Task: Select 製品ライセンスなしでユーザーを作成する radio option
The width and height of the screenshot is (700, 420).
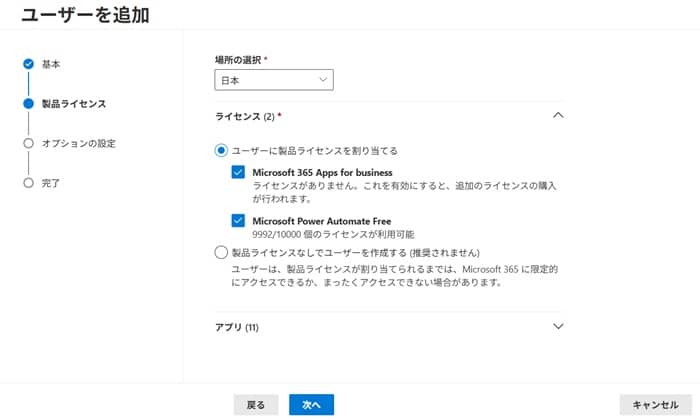Action: click(x=222, y=253)
